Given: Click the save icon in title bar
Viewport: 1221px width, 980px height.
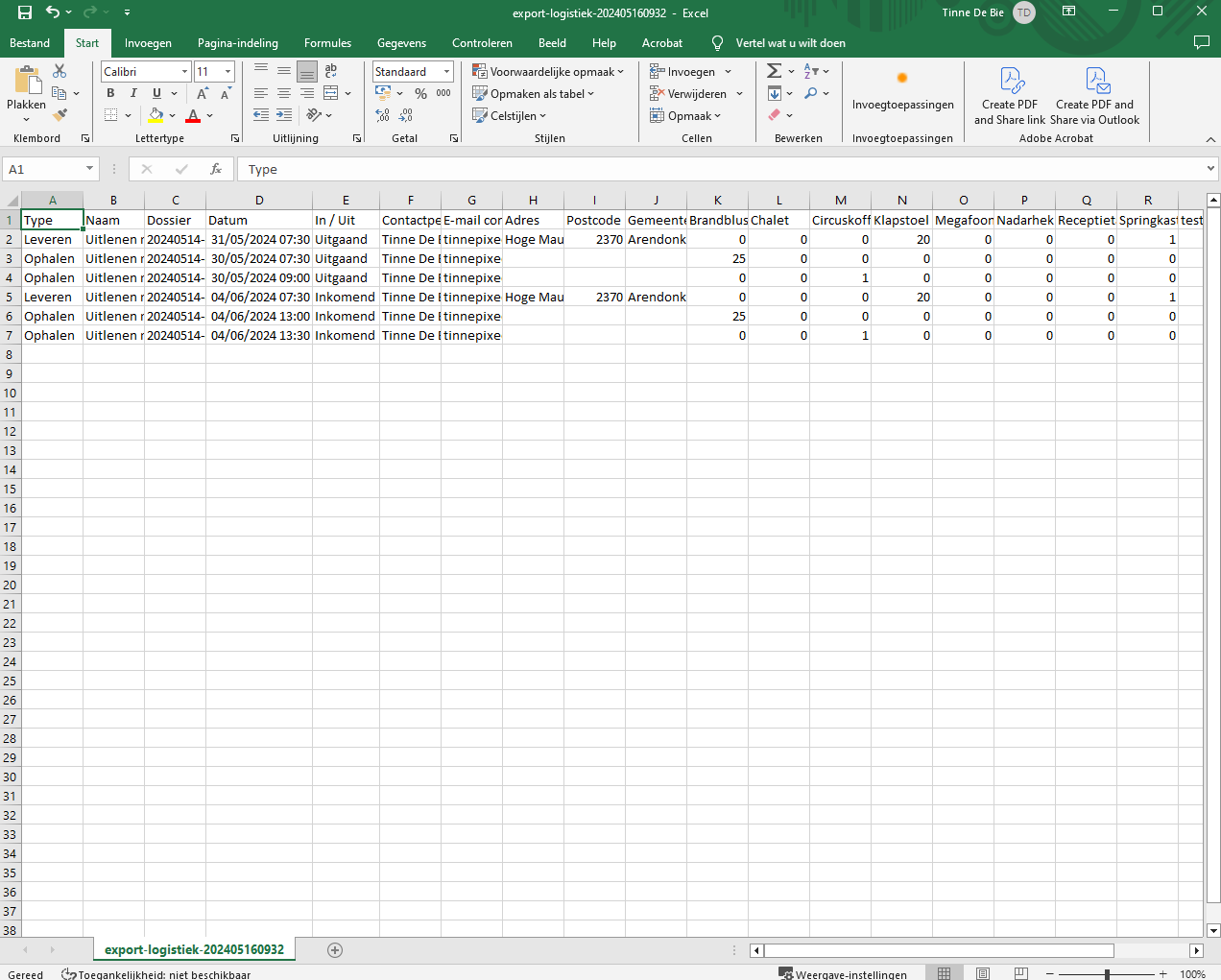Looking at the screenshot, I should (x=25, y=12).
